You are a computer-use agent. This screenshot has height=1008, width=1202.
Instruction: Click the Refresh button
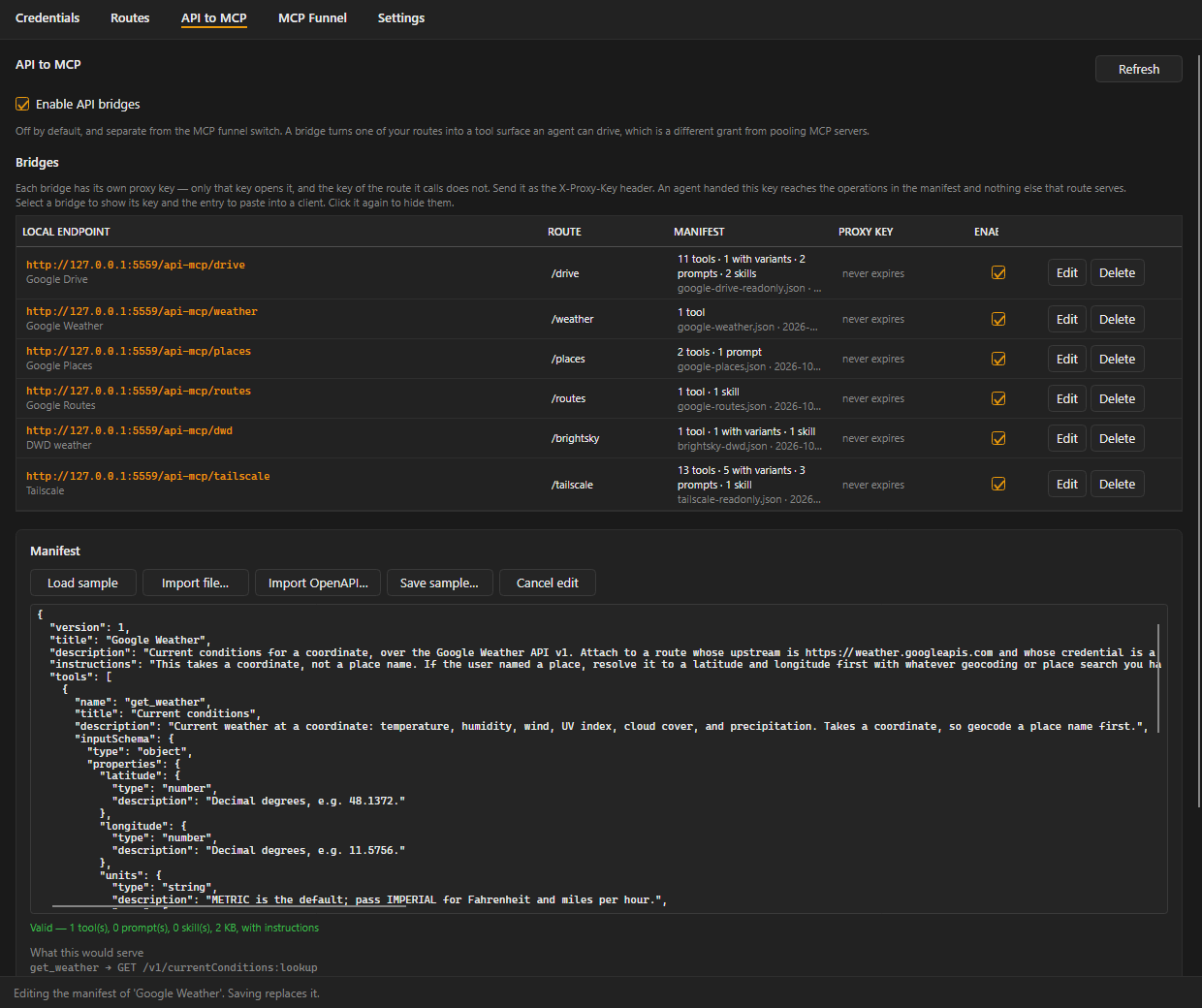tap(1138, 69)
